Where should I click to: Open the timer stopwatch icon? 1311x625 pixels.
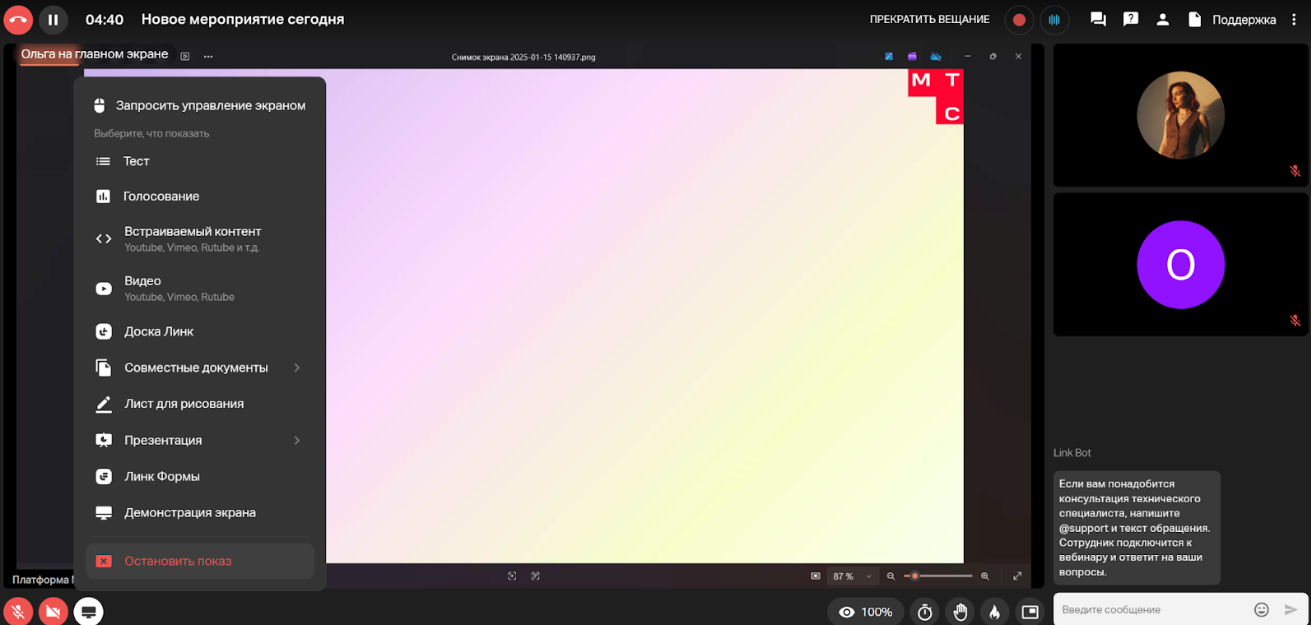925,612
